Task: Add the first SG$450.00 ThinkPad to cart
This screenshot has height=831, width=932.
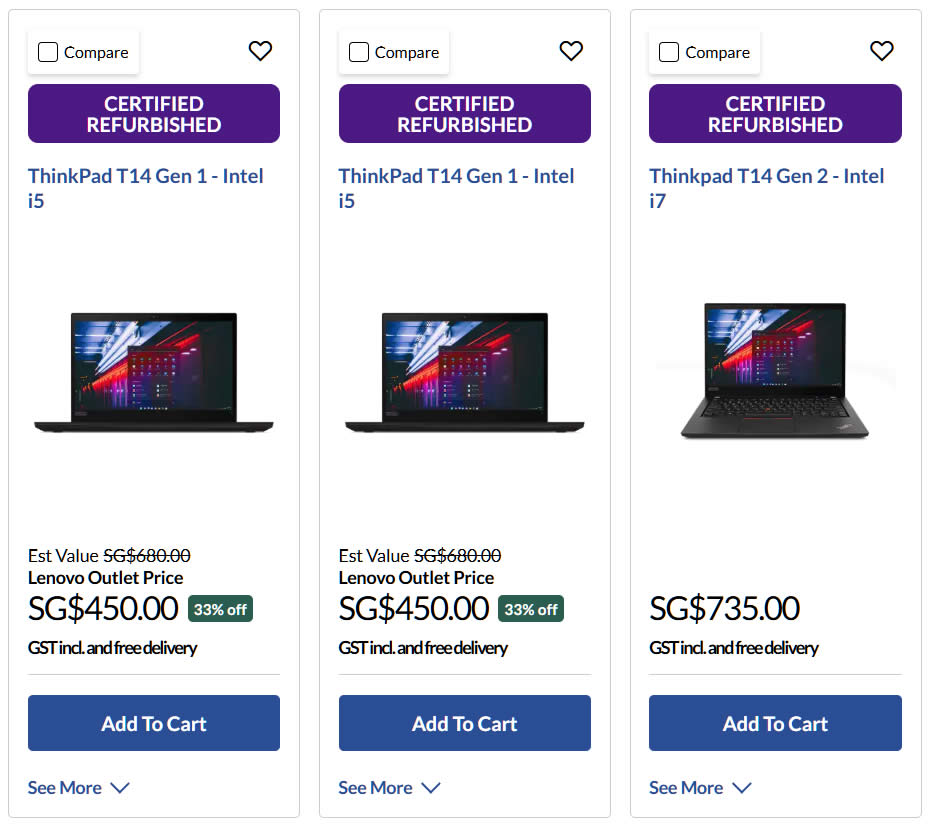Action: (x=154, y=723)
